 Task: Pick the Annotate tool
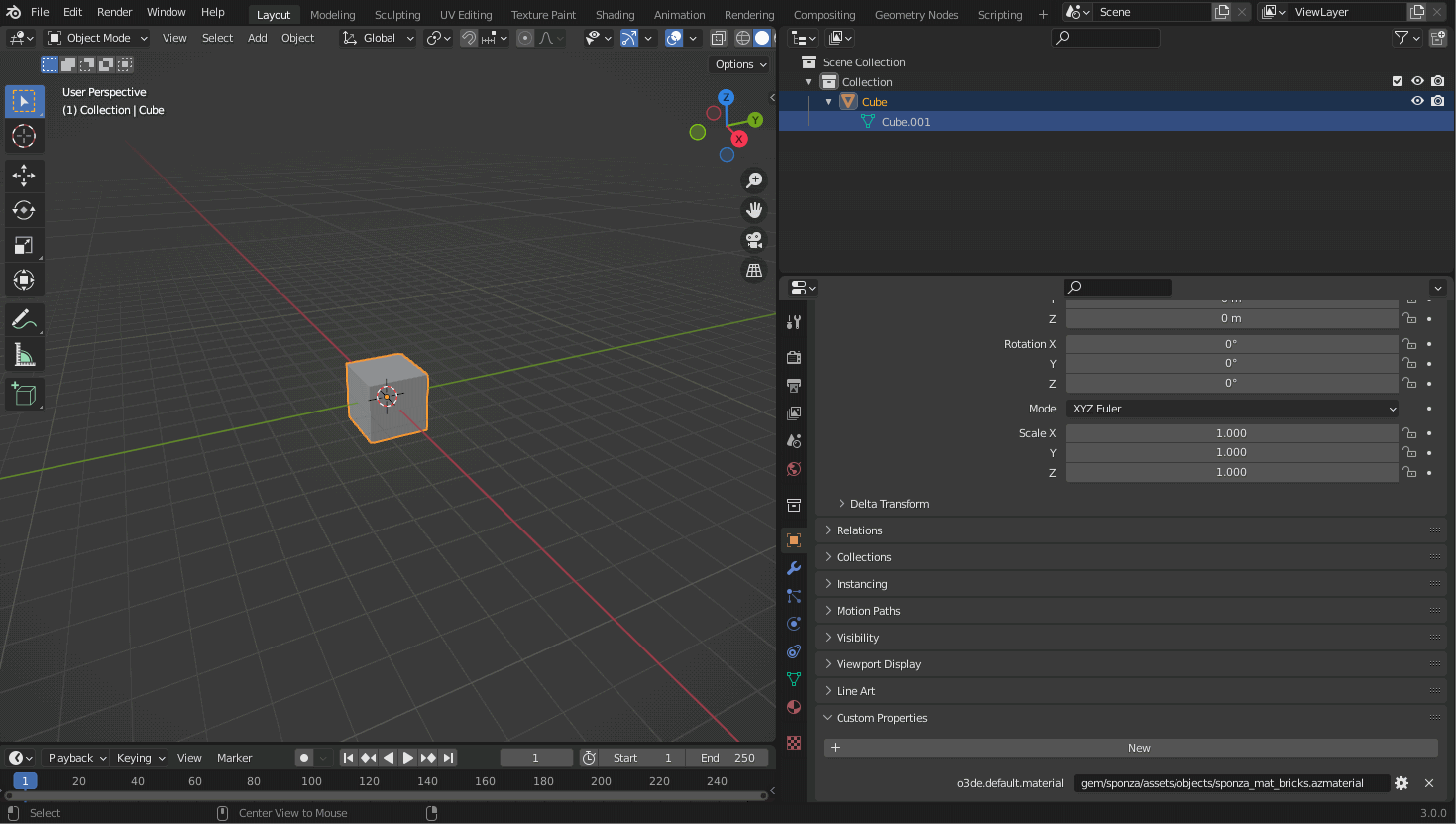coord(24,318)
